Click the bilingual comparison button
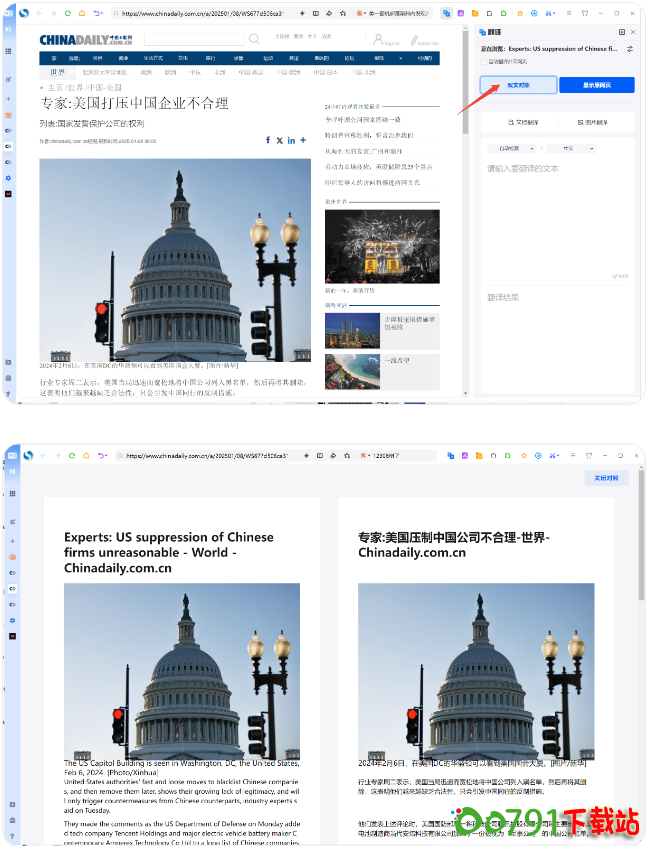649x846 pixels. pyautogui.click(x=518, y=85)
